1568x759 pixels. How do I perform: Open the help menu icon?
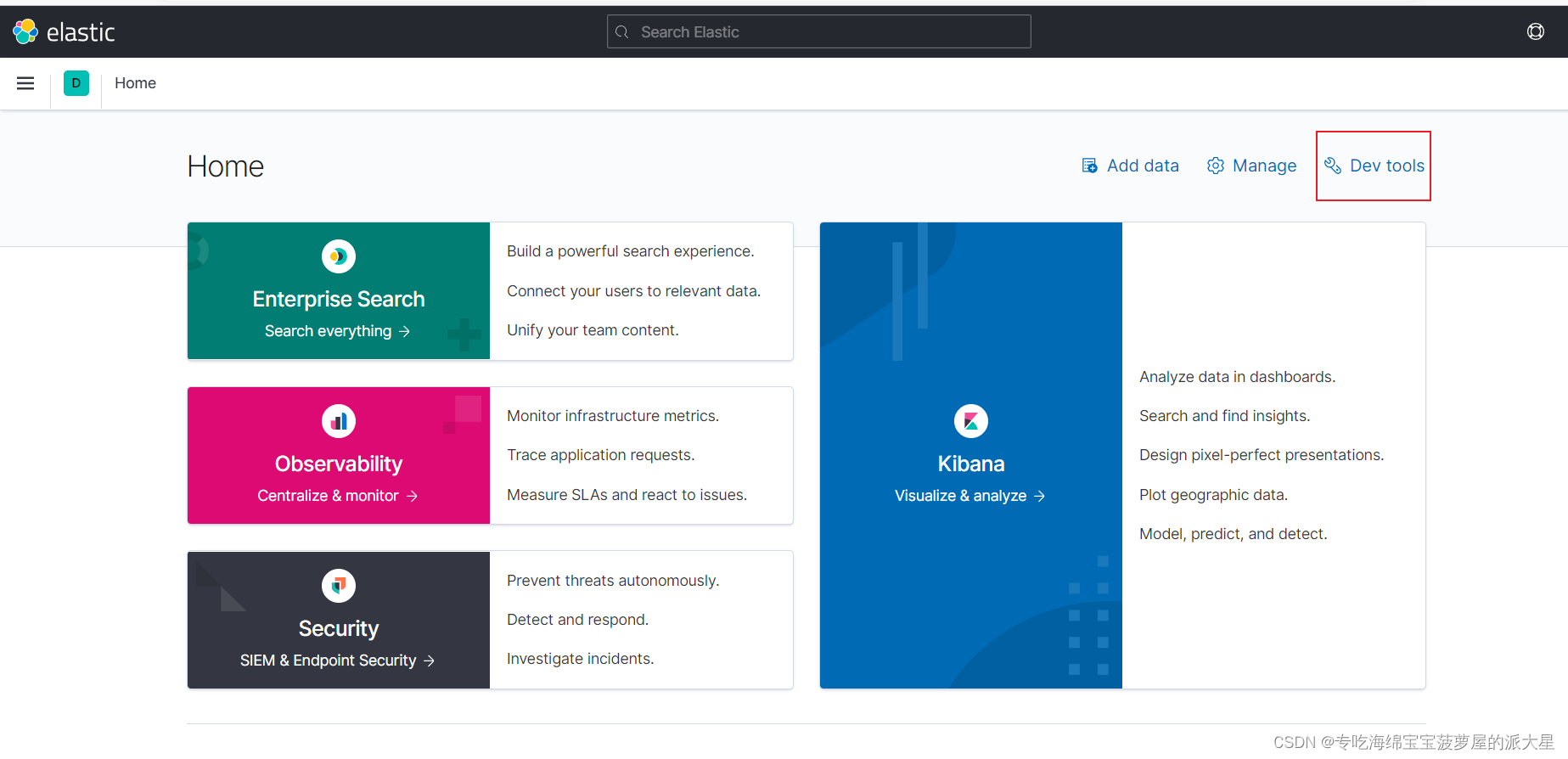(1535, 31)
